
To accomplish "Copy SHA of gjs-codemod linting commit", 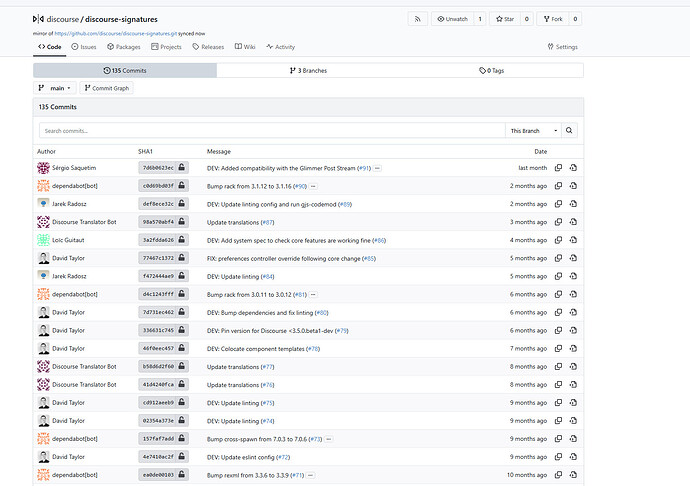I will (x=558, y=204).
